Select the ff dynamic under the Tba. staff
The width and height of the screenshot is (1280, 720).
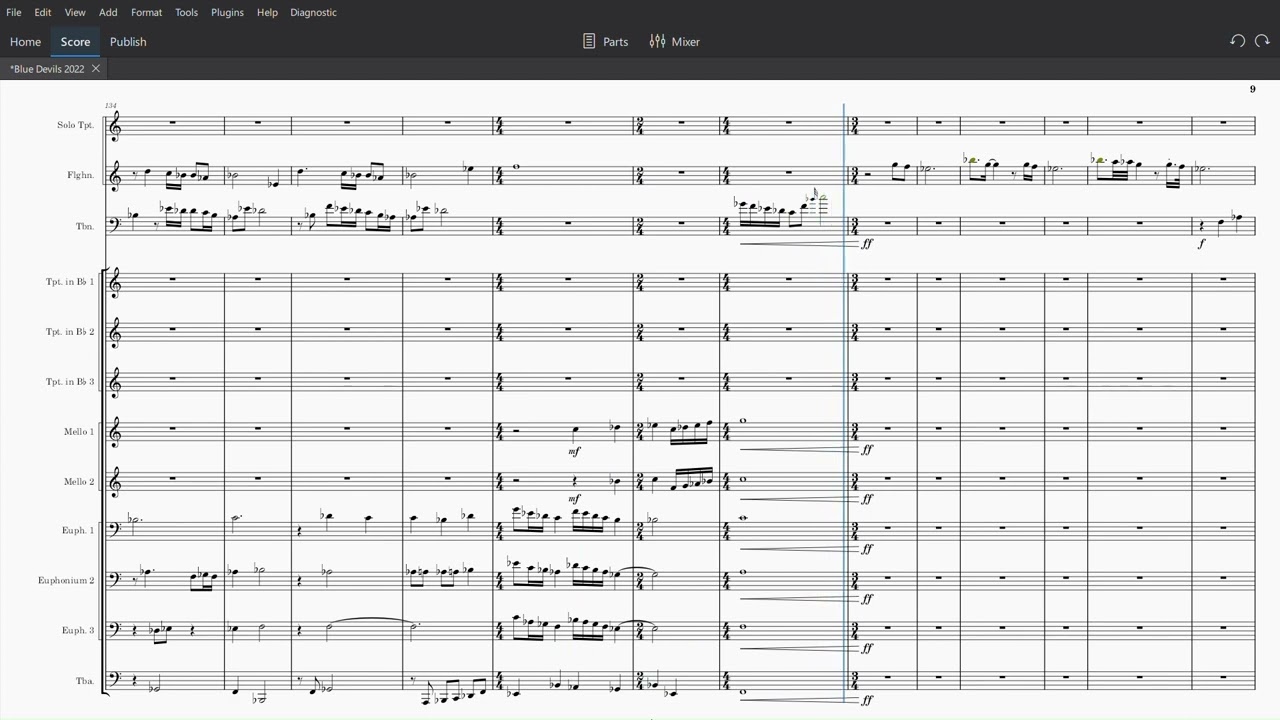[x=867, y=700]
